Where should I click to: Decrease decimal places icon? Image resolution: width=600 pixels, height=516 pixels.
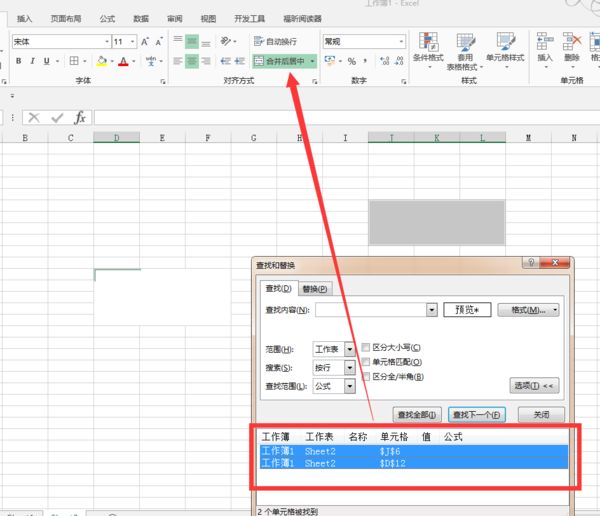pyautogui.click(x=399, y=61)
